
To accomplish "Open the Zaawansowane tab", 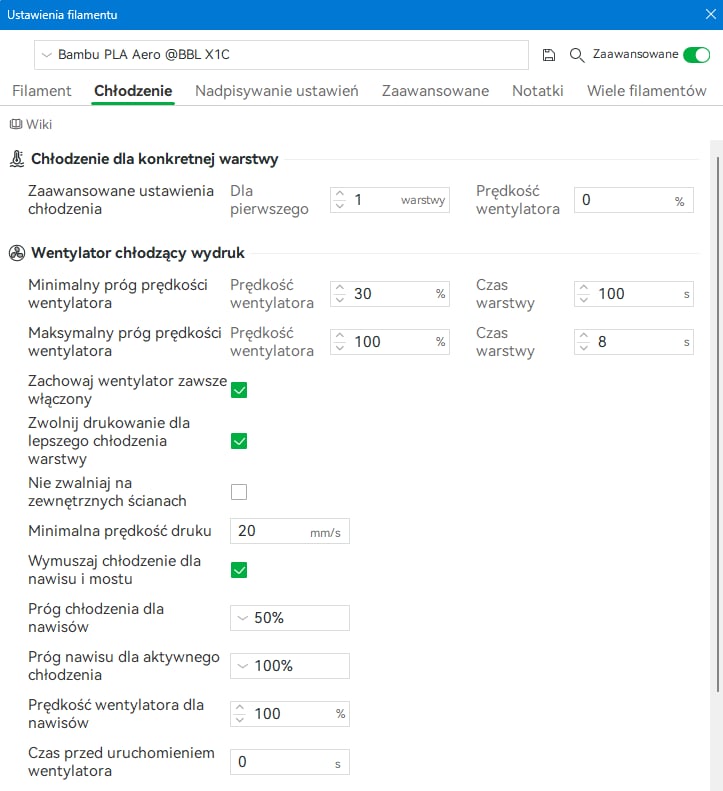I will [435, 91].
